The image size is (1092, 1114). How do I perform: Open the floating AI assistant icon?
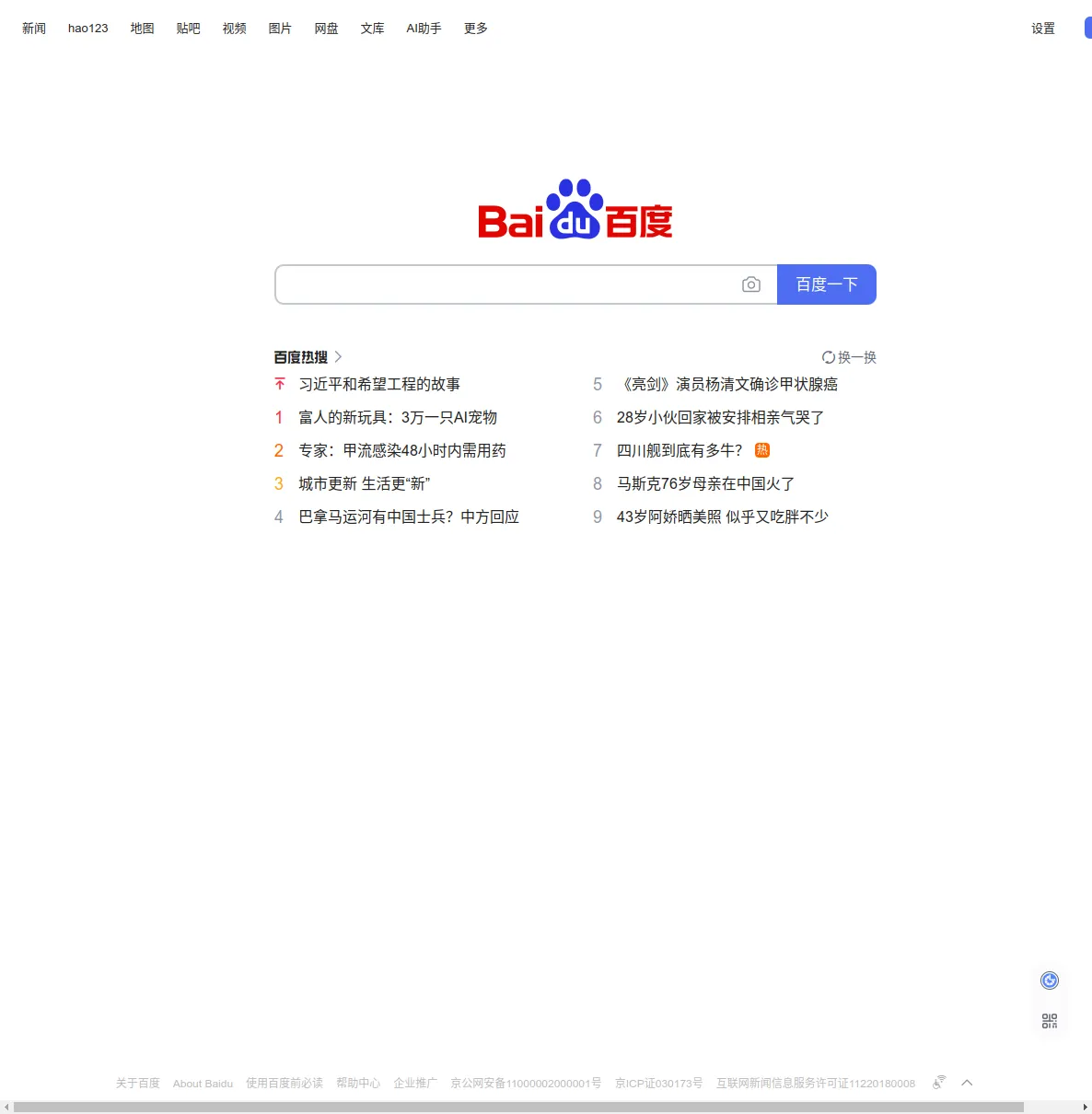coord(1050,981)
